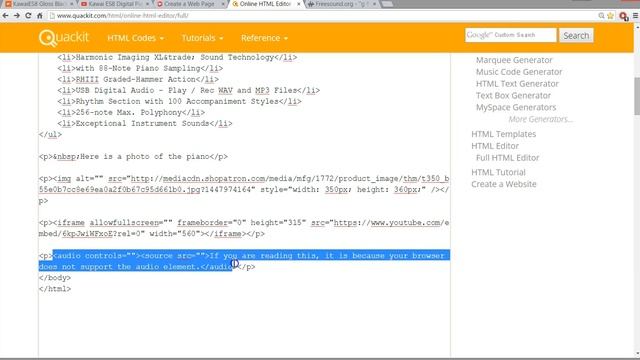This screenshot has width=640, height=360.
Task: Close the Freesound.org tab
Action: click(374, 4)
